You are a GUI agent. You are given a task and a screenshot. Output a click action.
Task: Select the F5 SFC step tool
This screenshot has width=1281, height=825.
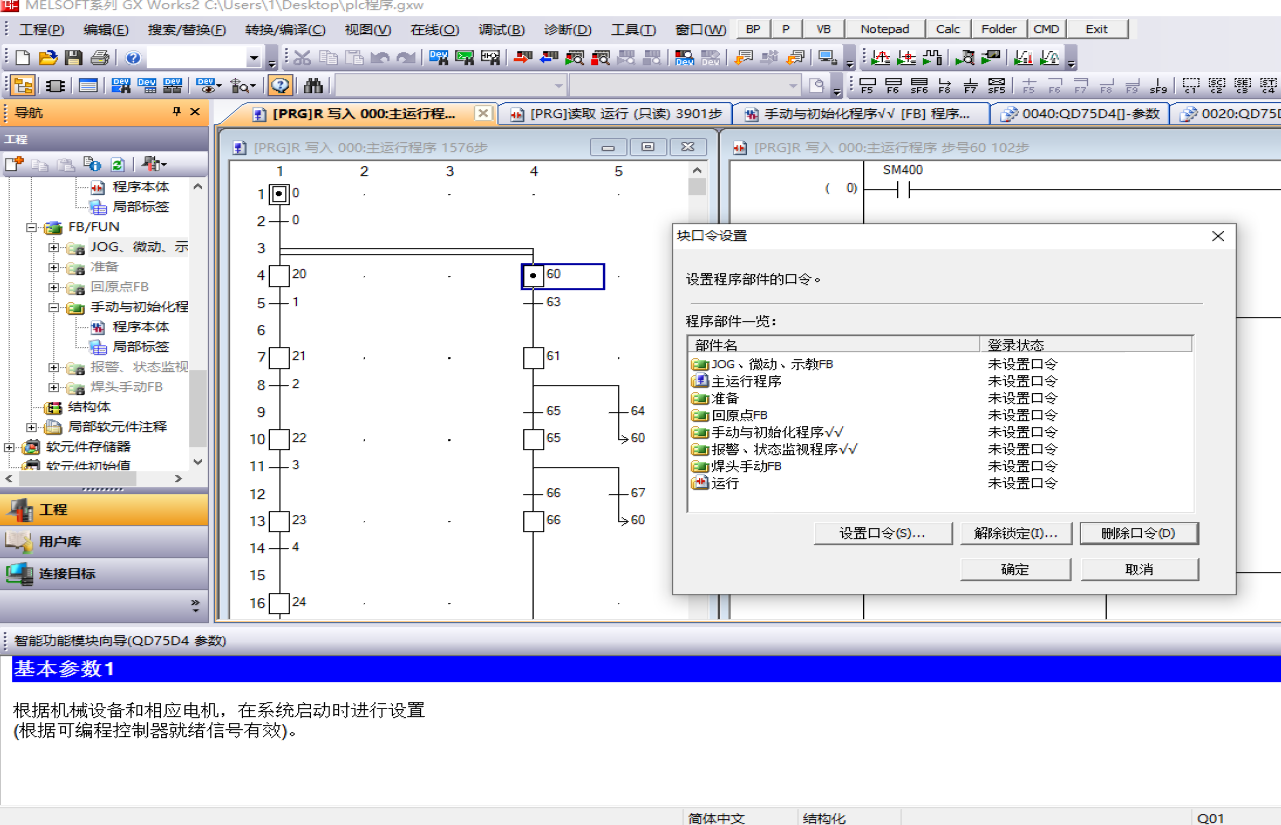(867, 85)
